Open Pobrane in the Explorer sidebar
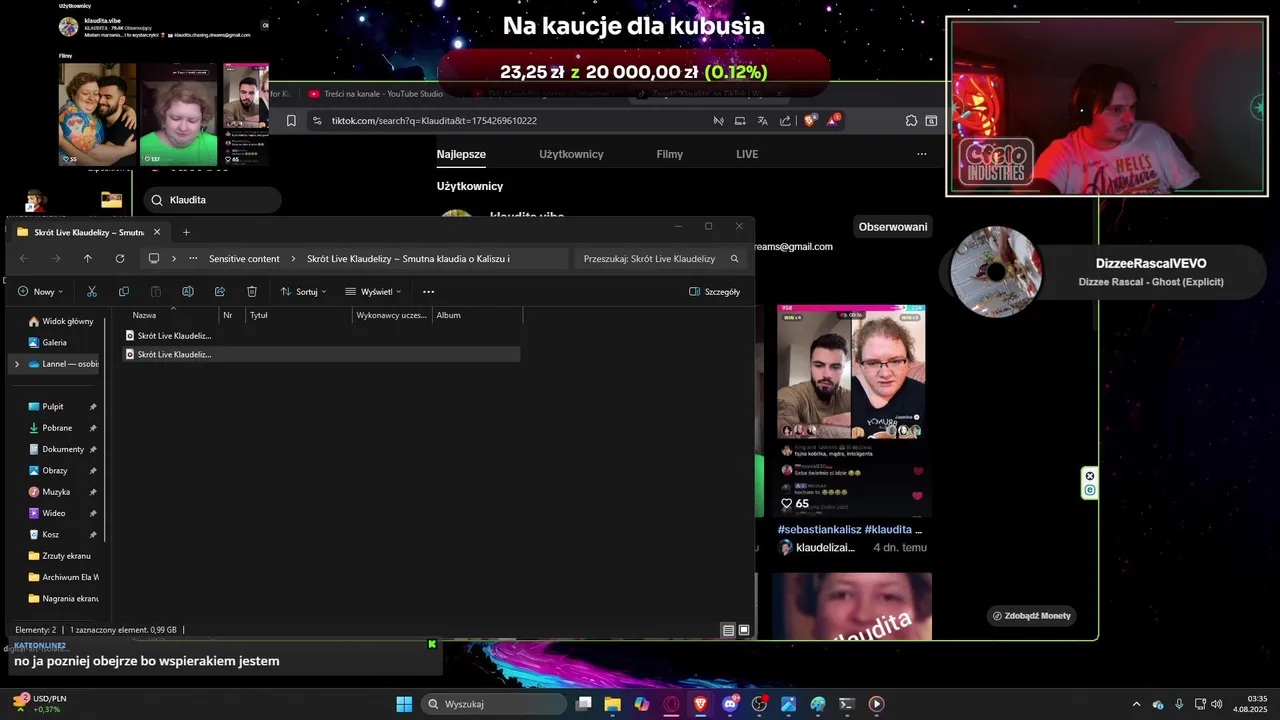 pos(57,428)
